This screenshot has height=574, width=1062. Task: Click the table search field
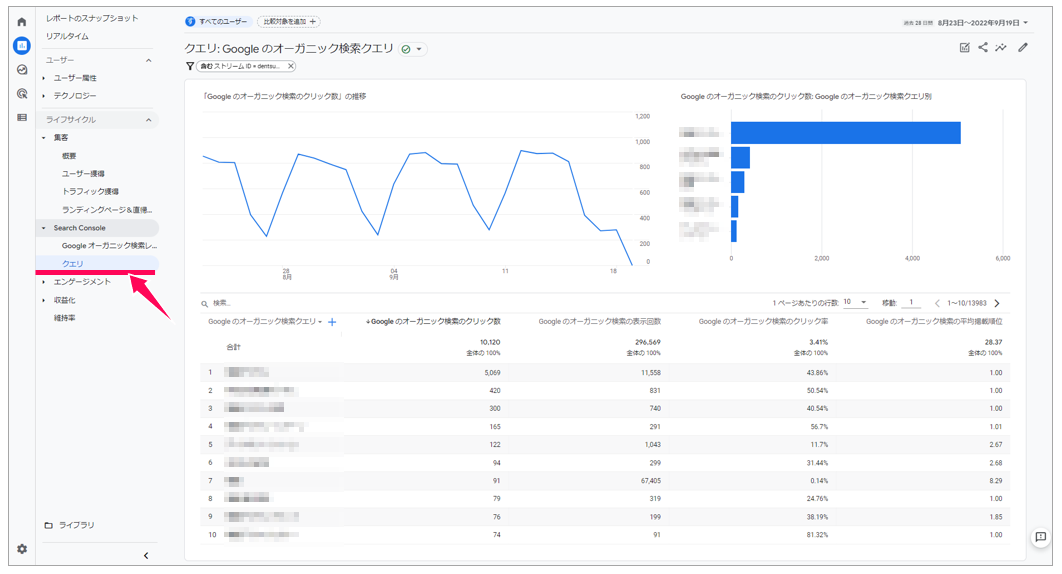pos(260,303)
